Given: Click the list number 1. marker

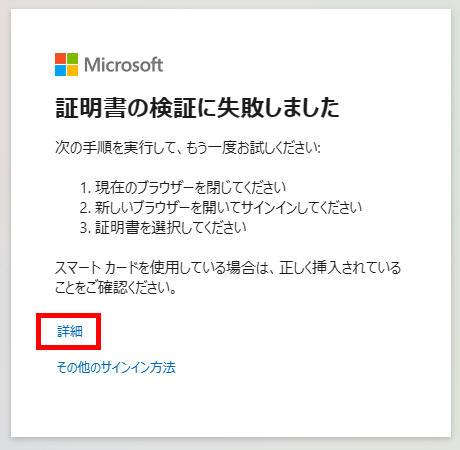Looking at the screenshot, I should click(x=86, y=188).
